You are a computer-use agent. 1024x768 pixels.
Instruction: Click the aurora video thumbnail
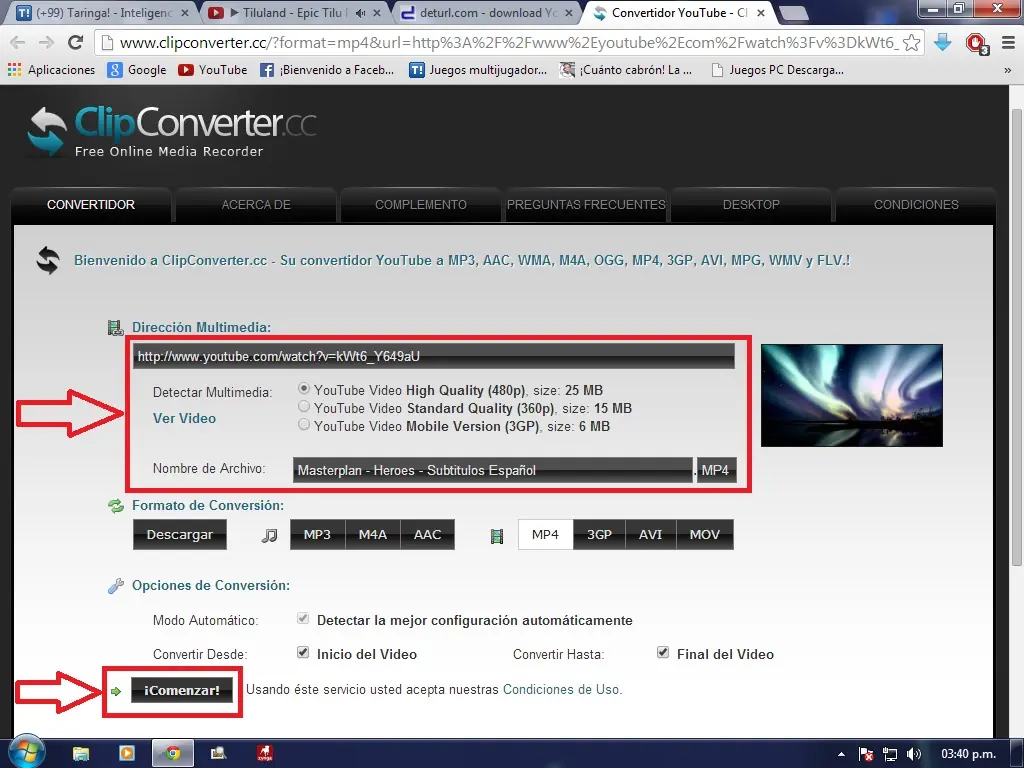(x=852, y=396)
